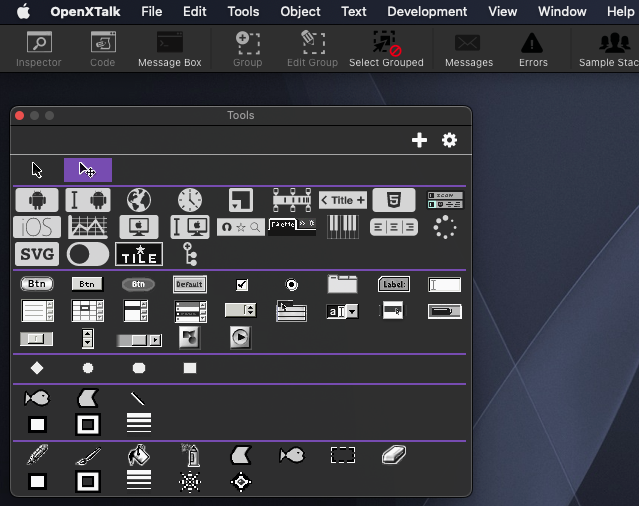639x506 pixels.
Task: Open the Tools menu
Action: coord(243,11)
